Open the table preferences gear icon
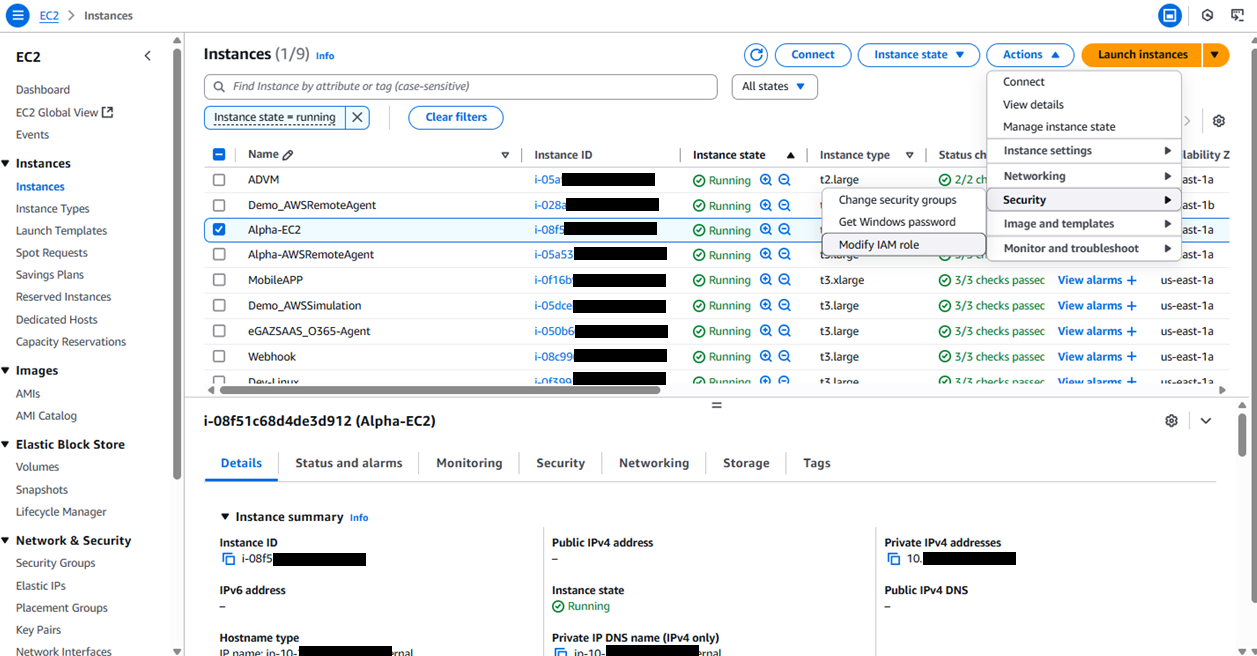This screenshot has height=656, width=1257. click(x=1218, y=121)
